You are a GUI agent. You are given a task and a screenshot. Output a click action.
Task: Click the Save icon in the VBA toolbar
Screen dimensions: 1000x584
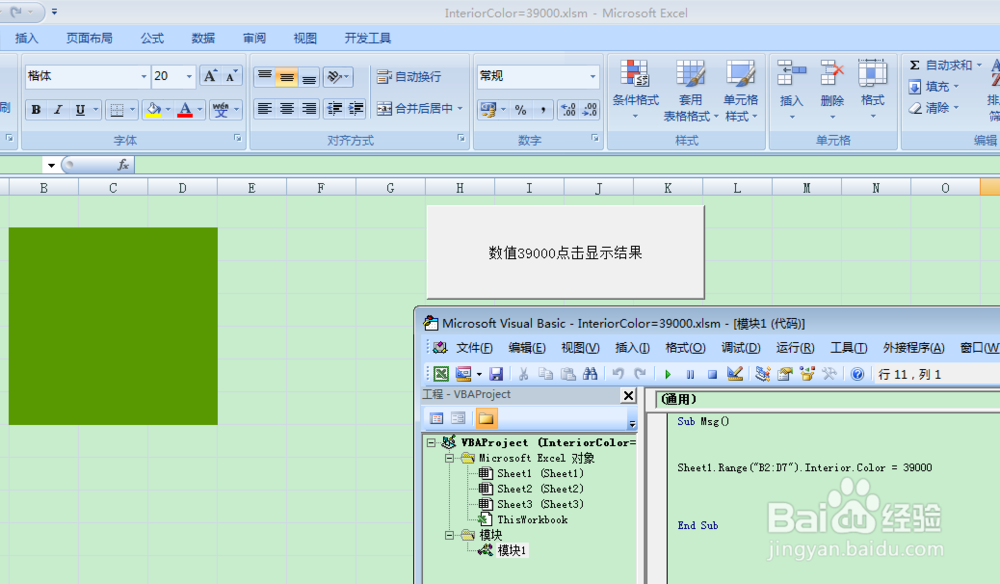496,374
